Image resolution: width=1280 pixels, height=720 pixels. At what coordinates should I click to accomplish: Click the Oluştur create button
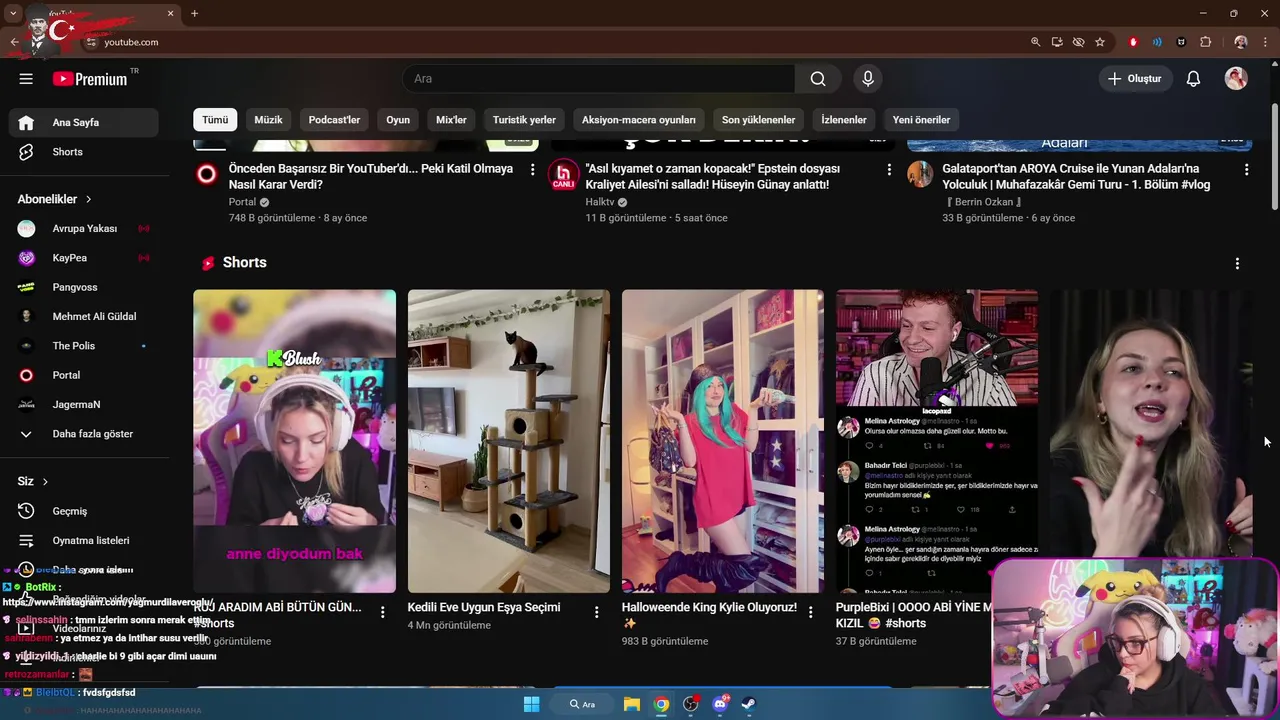coord(1135,79)
